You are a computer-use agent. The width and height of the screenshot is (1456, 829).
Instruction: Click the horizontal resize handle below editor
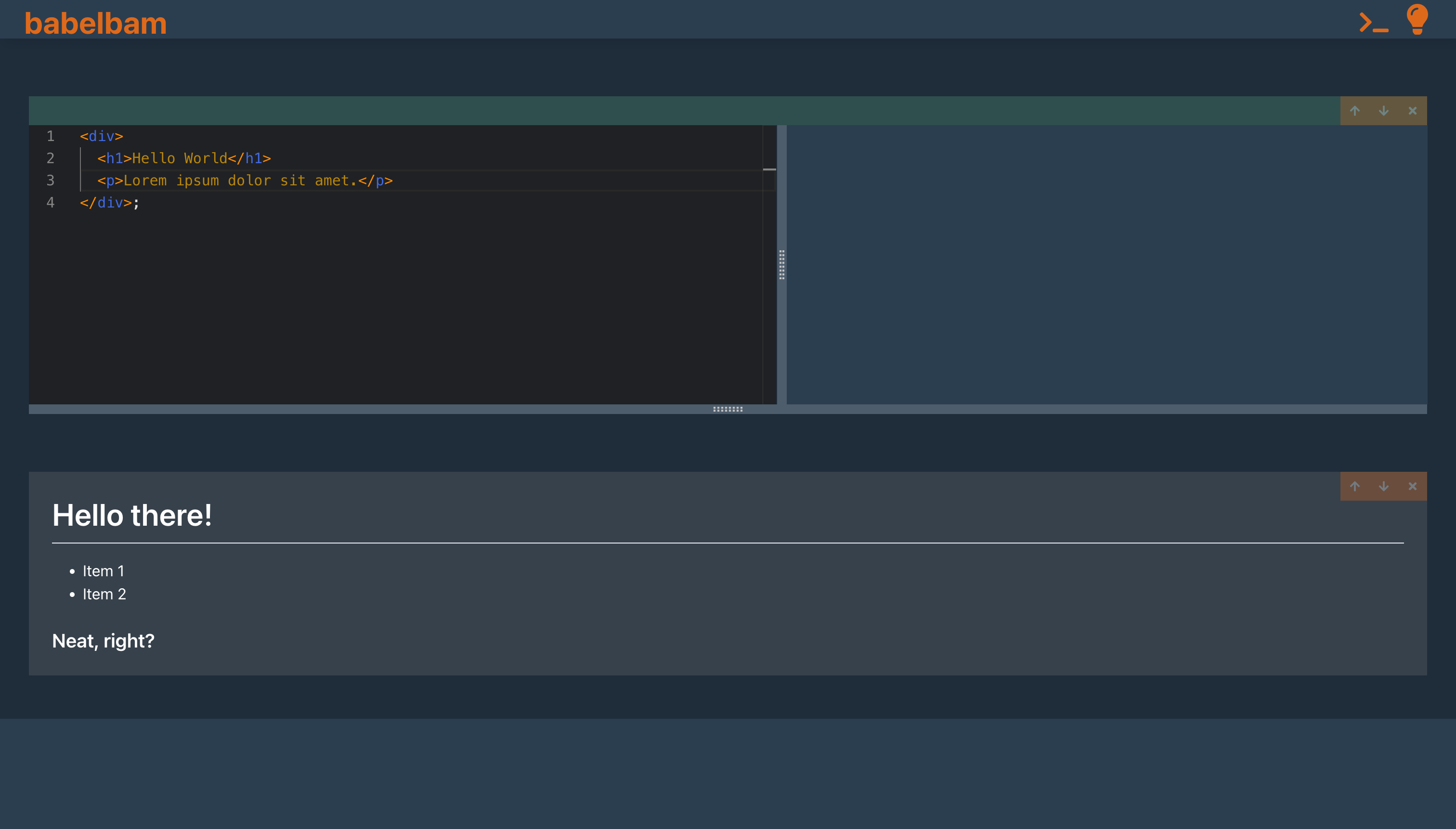point(728,409)
